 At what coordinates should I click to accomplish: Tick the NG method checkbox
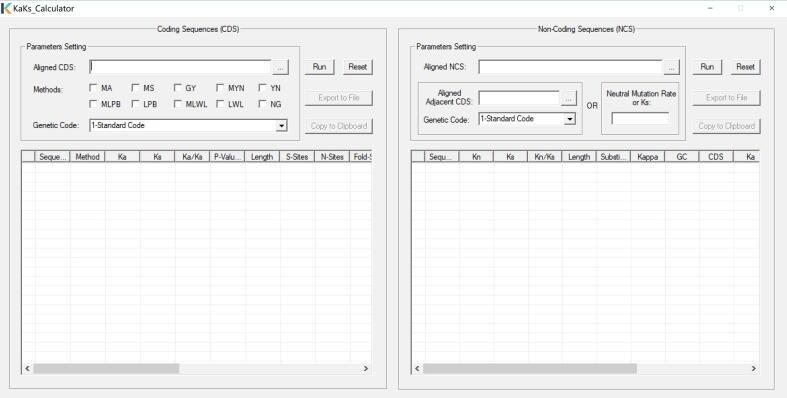coord(263,104)
